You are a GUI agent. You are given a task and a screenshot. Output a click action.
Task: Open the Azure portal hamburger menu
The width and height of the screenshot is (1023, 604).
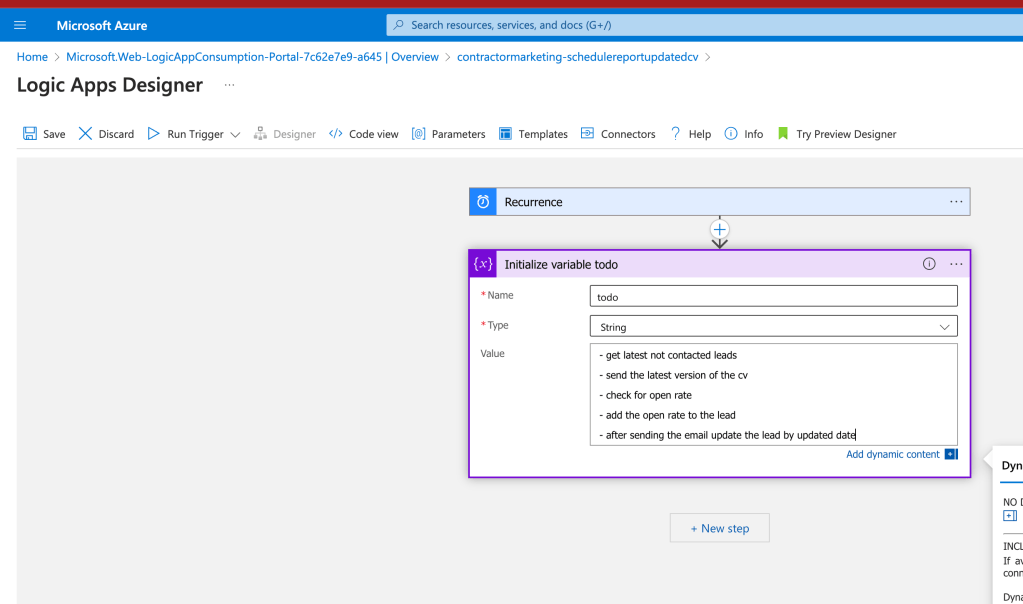coord(20,25)
